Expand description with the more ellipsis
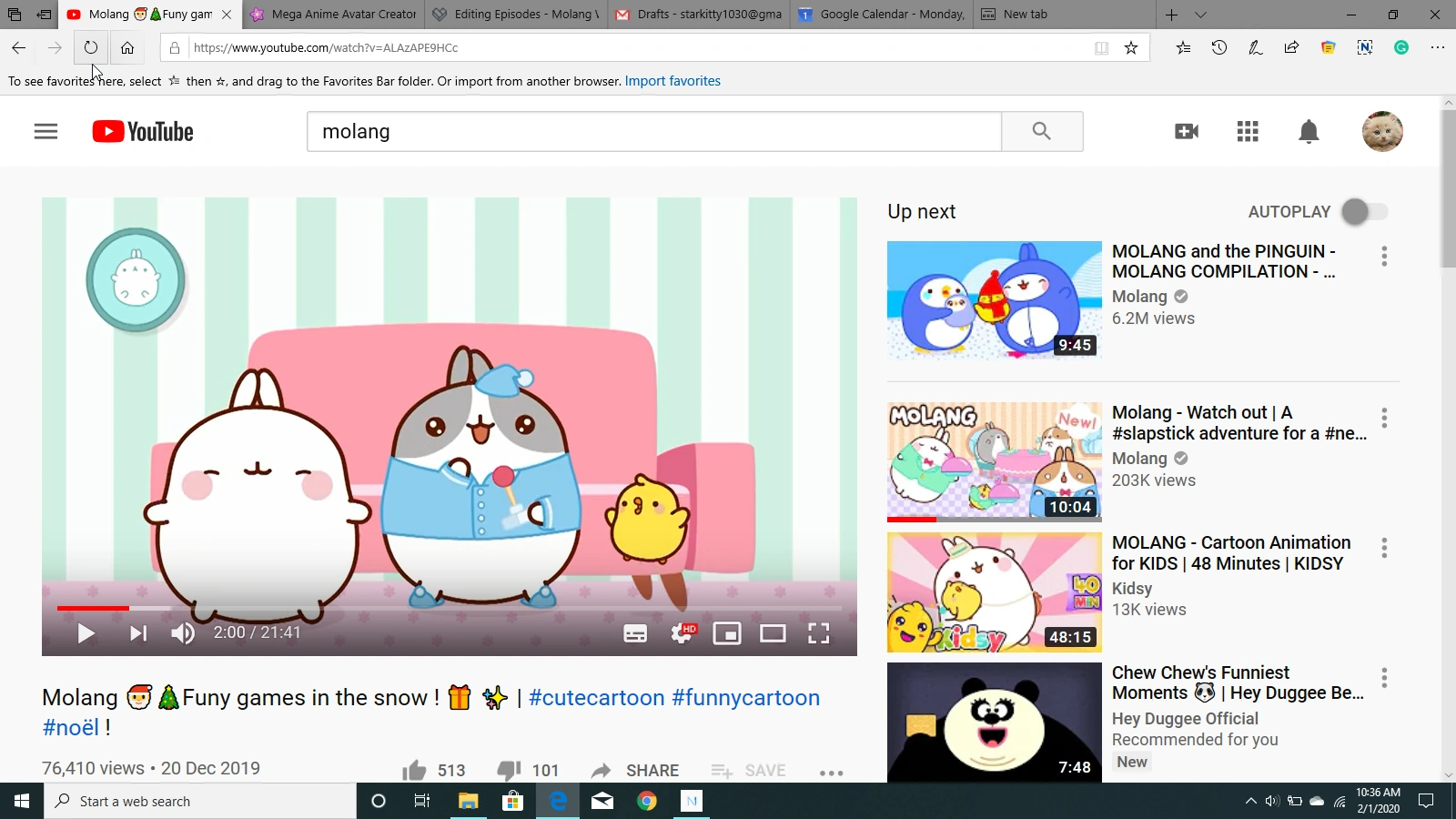 [x=831, y=772]
